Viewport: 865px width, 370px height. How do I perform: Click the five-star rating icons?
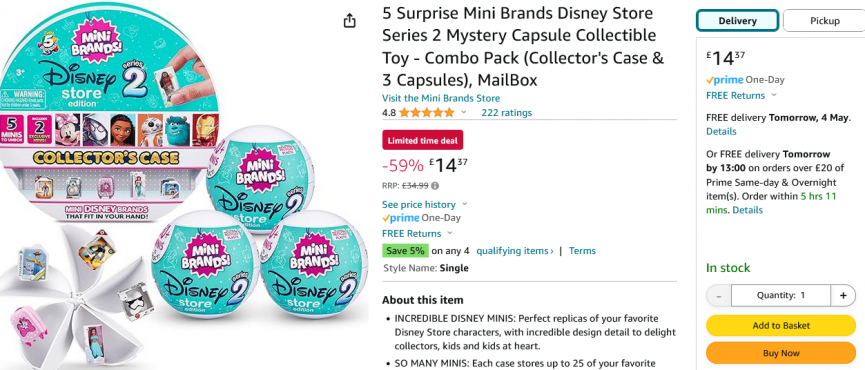tap(426, 112)
